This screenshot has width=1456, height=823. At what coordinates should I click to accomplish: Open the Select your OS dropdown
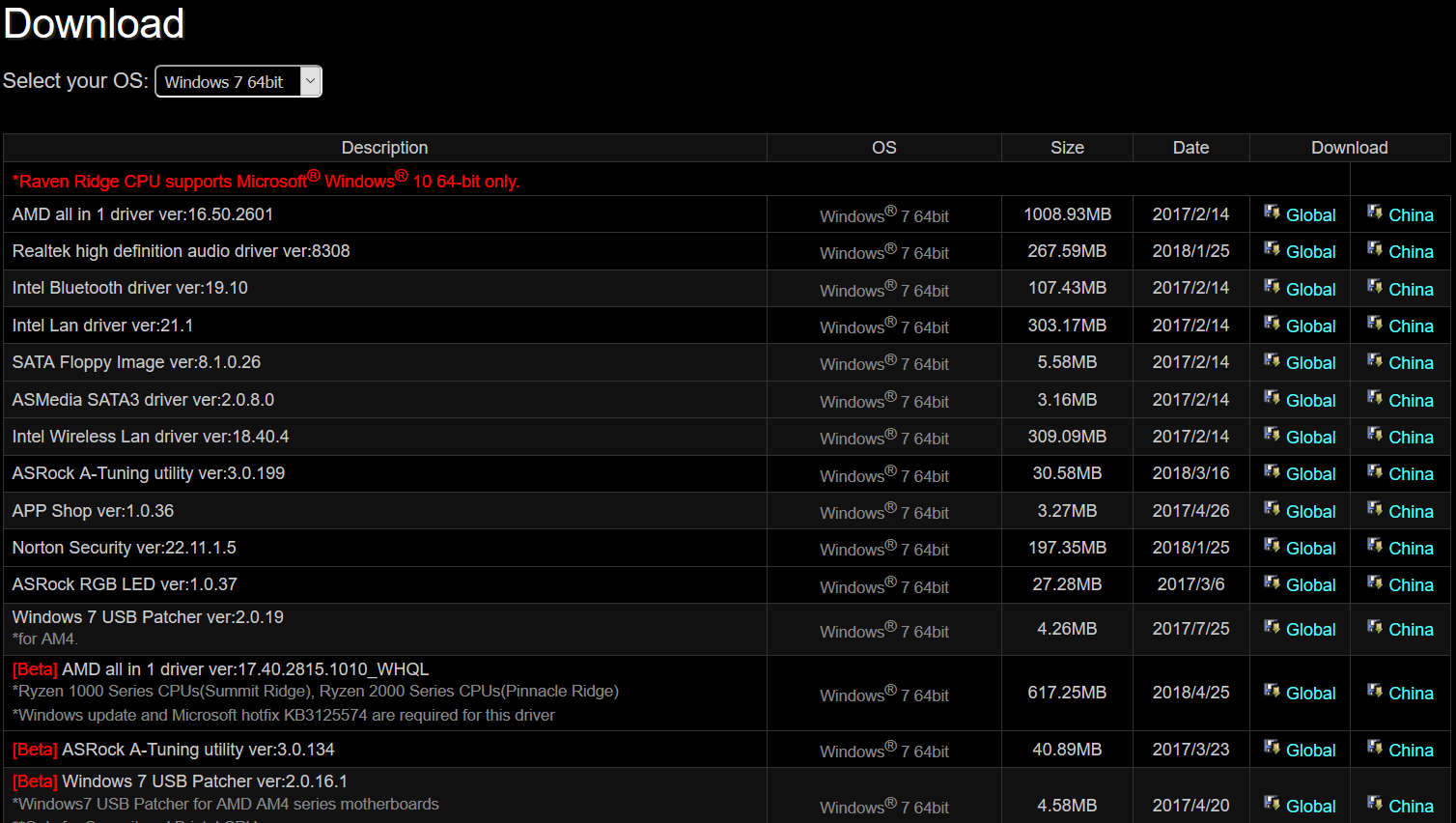238,81
